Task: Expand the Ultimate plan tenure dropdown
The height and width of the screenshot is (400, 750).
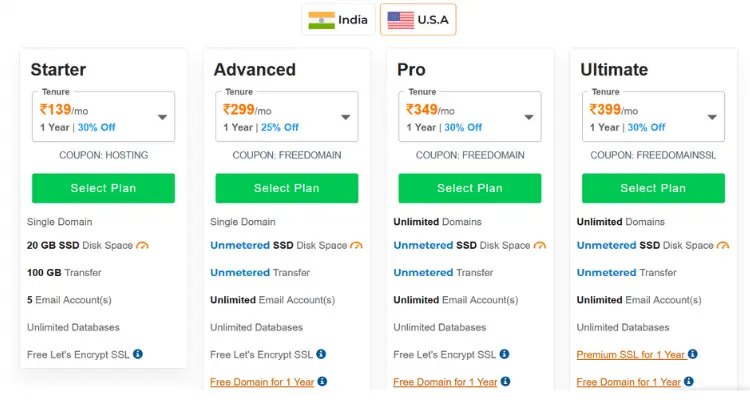Action: 653,117
